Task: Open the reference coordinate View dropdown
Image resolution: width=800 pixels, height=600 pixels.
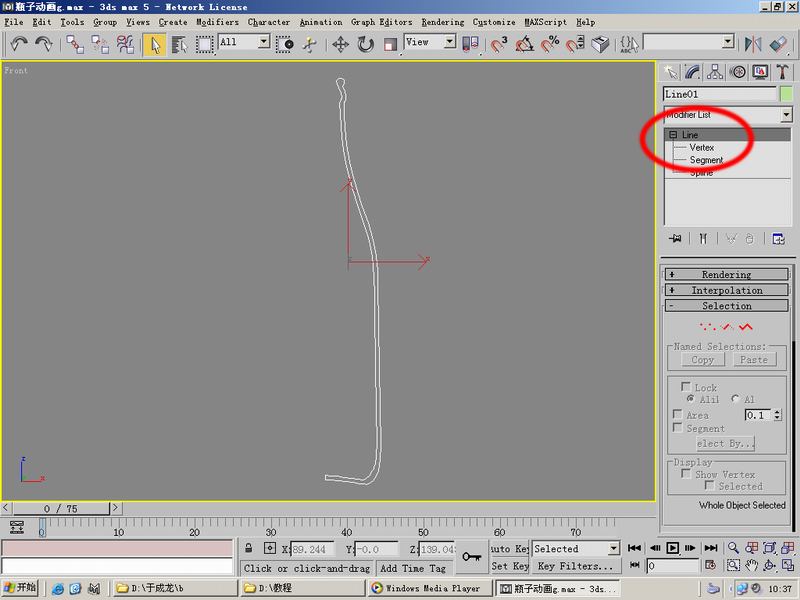Action: pos(449,41)
